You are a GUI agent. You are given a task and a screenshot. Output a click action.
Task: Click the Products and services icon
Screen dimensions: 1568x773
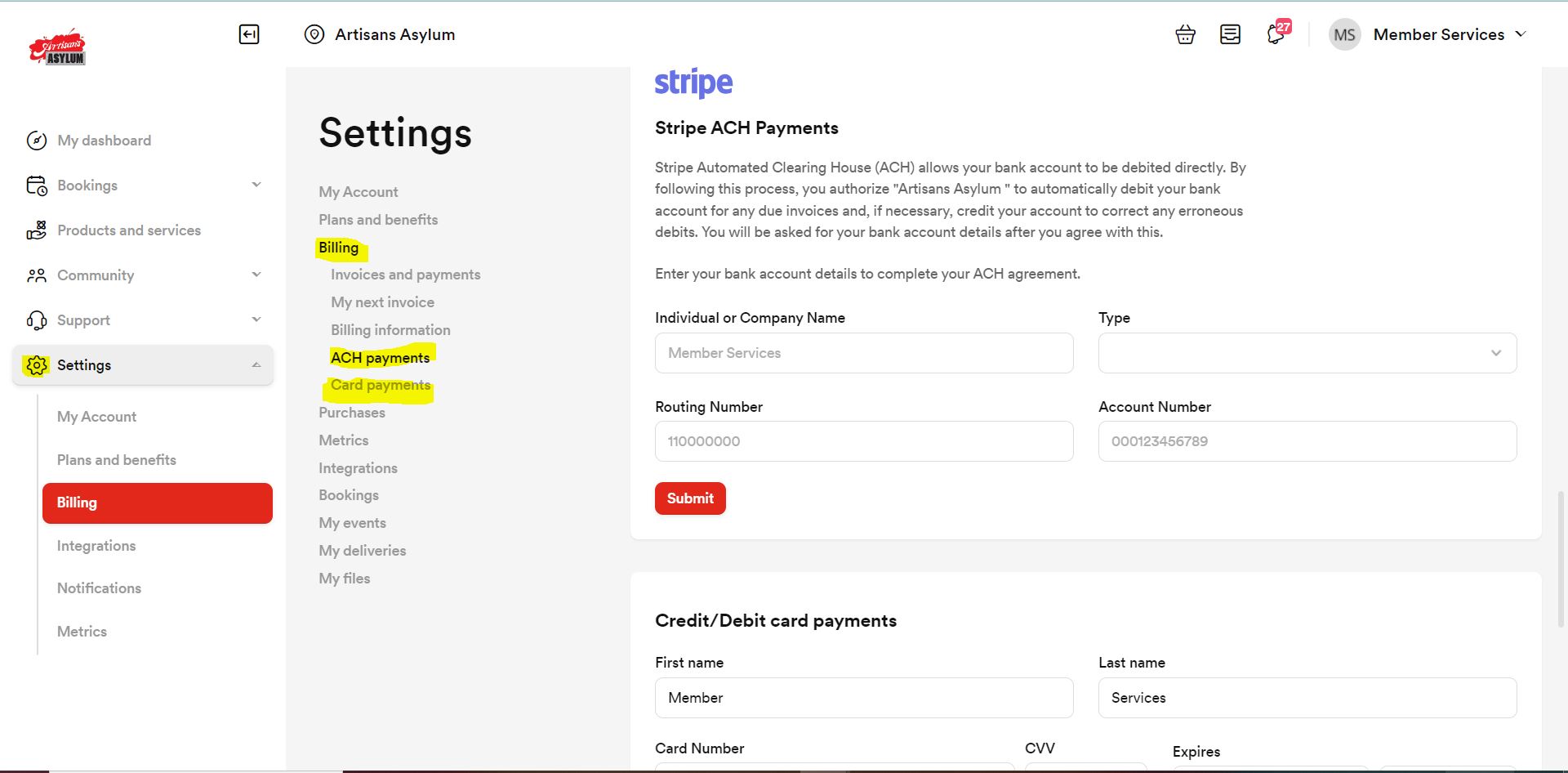point(37,230)
